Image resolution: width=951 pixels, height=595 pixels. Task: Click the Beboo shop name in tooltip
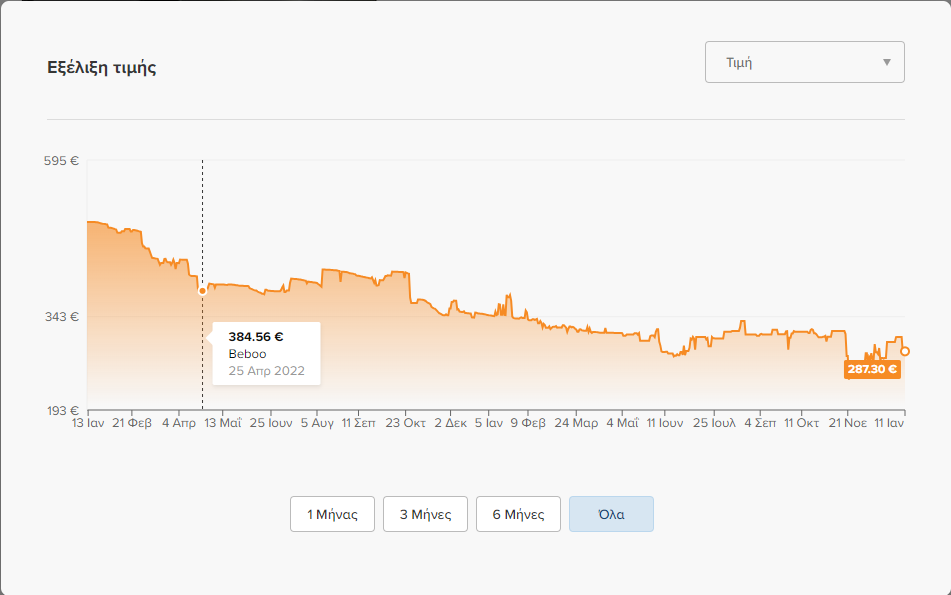(247, 354)
